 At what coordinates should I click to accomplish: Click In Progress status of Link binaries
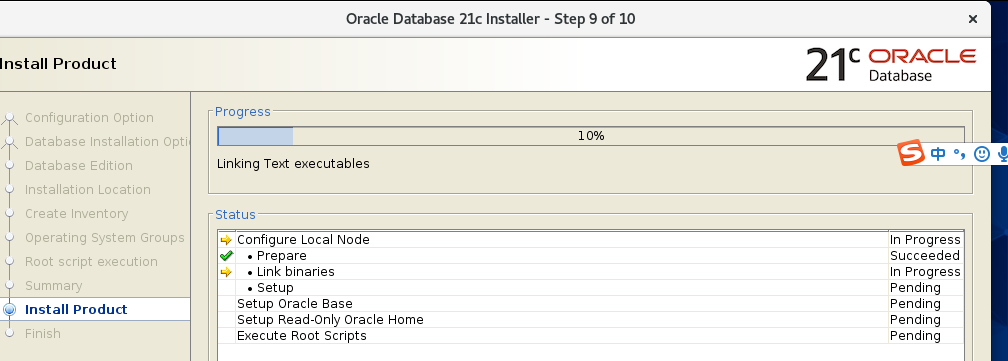(x=925, y=272)
